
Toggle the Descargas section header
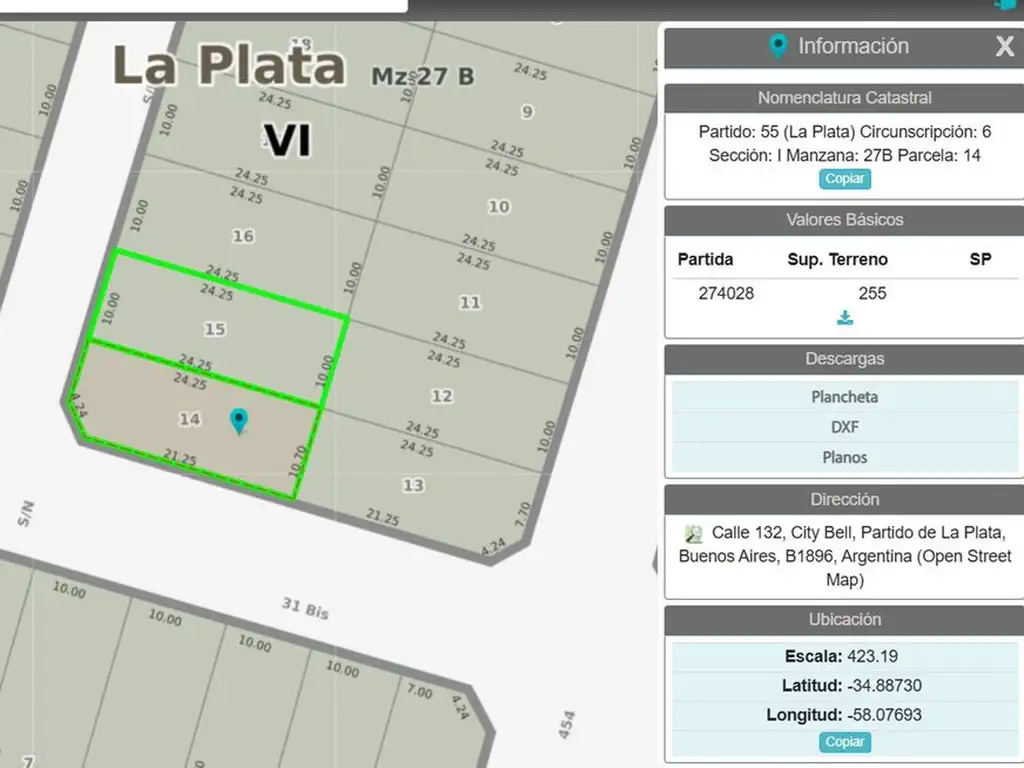coord(845,359)
